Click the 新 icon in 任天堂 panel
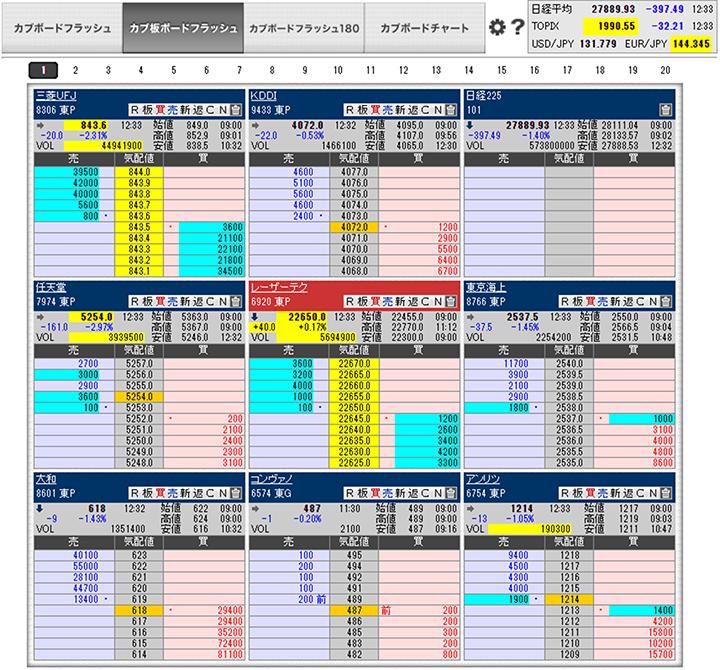 coord(185,301)
